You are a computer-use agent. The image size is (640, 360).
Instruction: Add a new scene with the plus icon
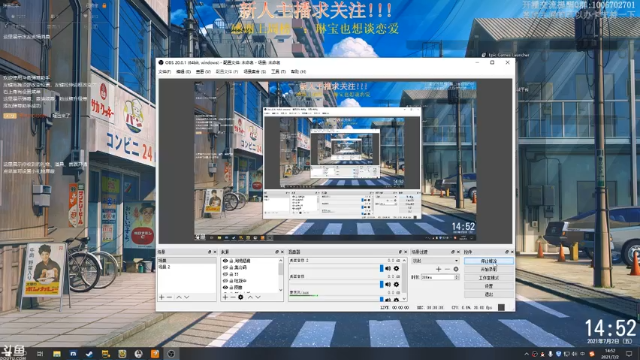pyautogui.click(x=162, y=297)
